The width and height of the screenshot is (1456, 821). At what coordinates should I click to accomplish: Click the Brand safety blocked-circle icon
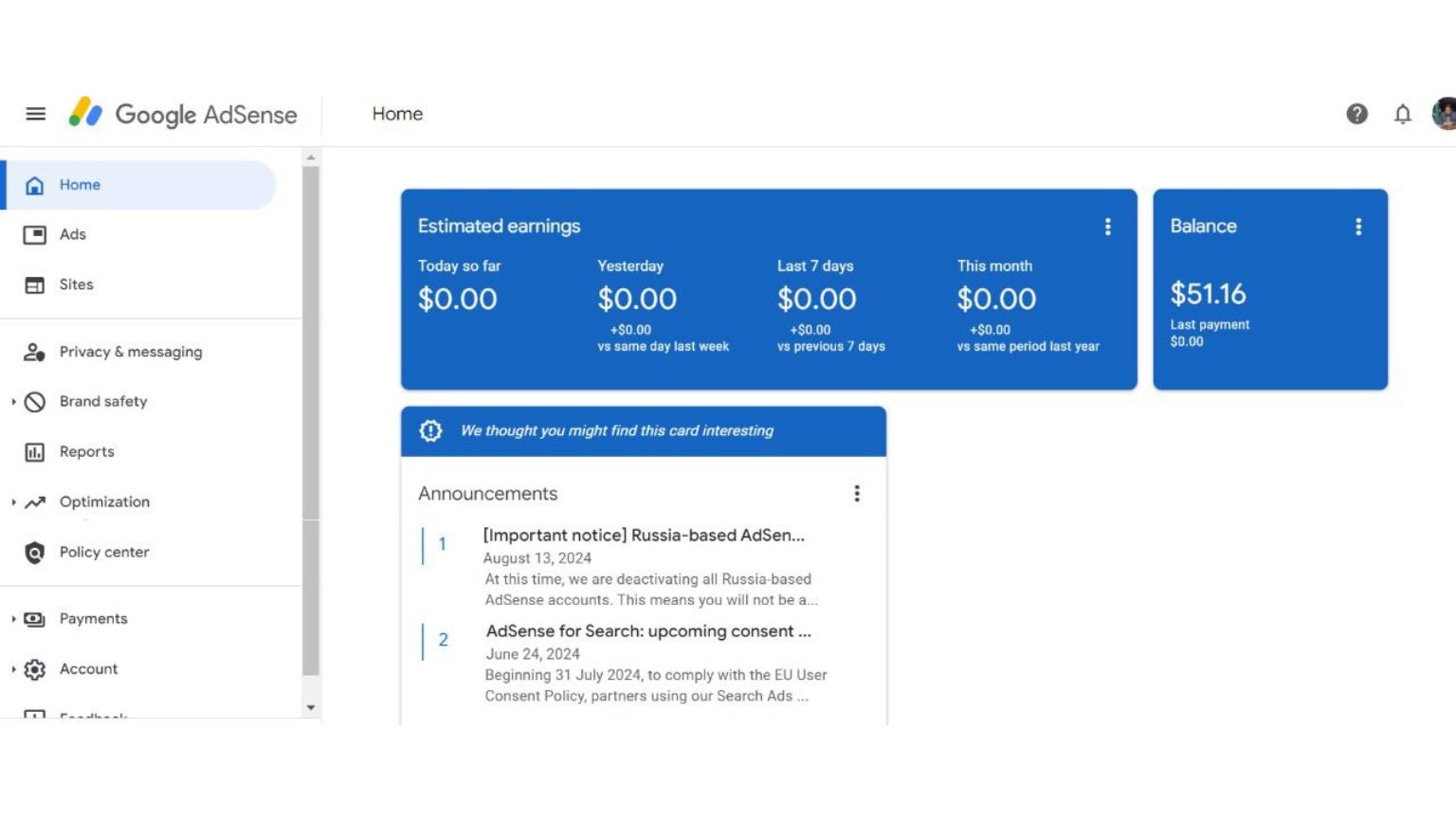(x=35, y=402)
